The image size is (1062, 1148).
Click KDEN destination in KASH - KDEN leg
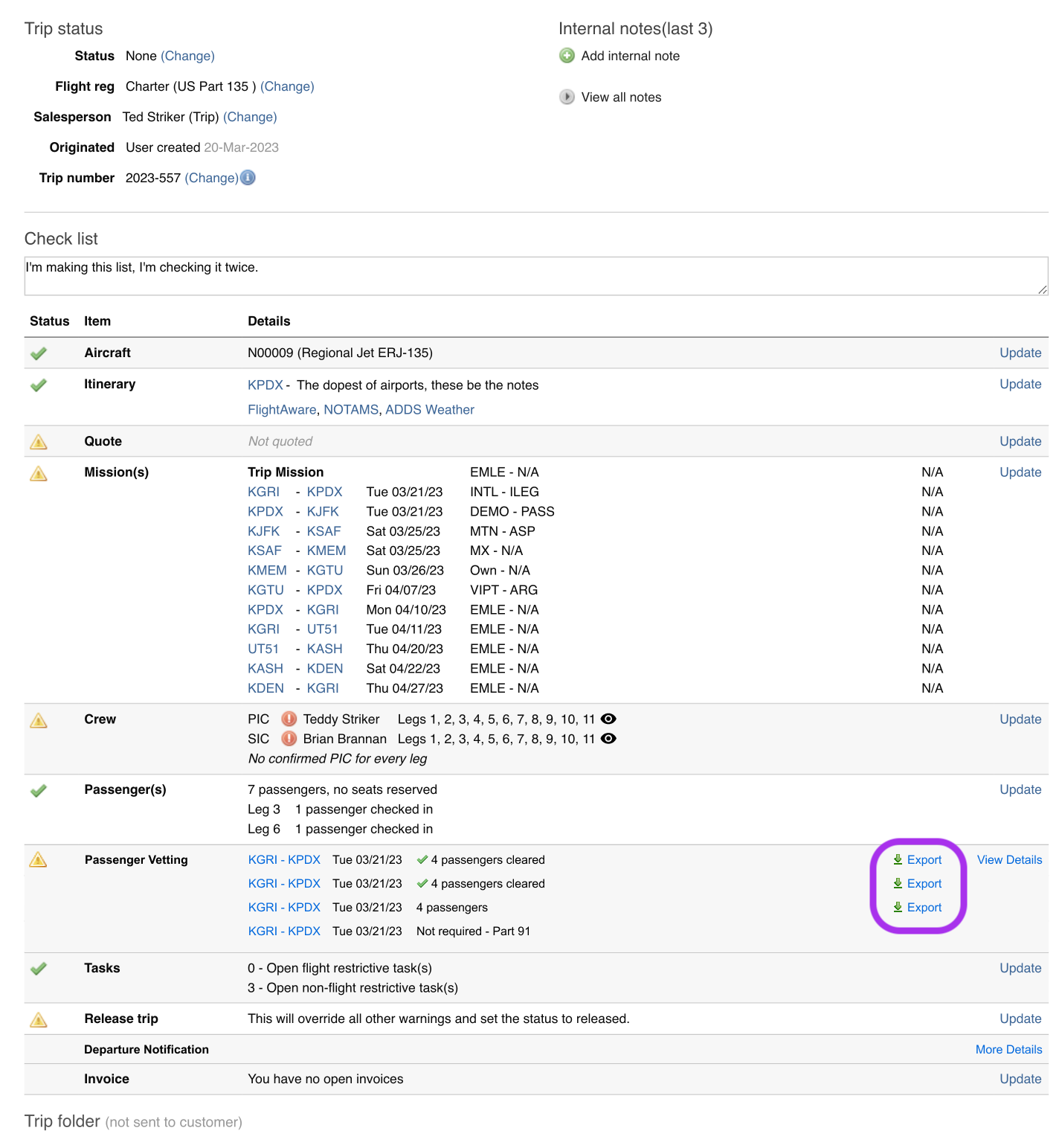325,669
